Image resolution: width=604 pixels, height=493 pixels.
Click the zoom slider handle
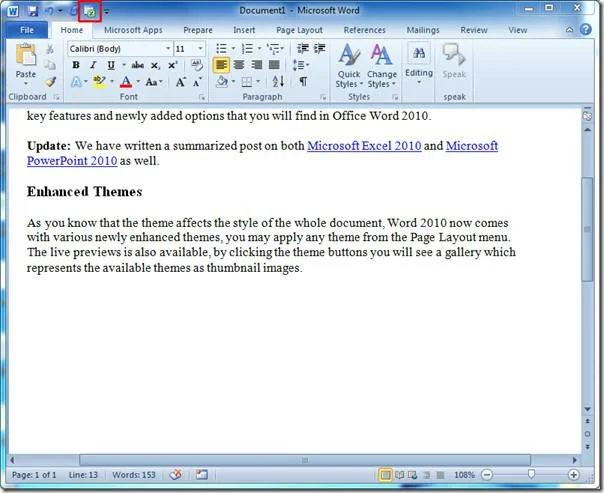click(x=531, y=474)
